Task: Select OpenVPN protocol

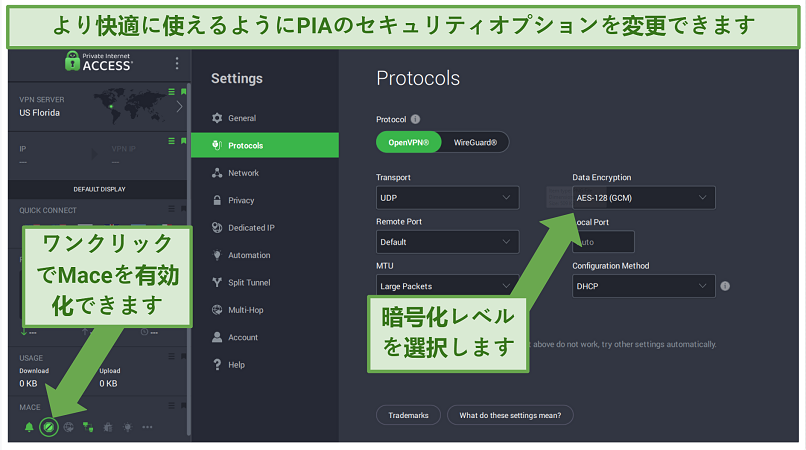Action: coord(409,142)
